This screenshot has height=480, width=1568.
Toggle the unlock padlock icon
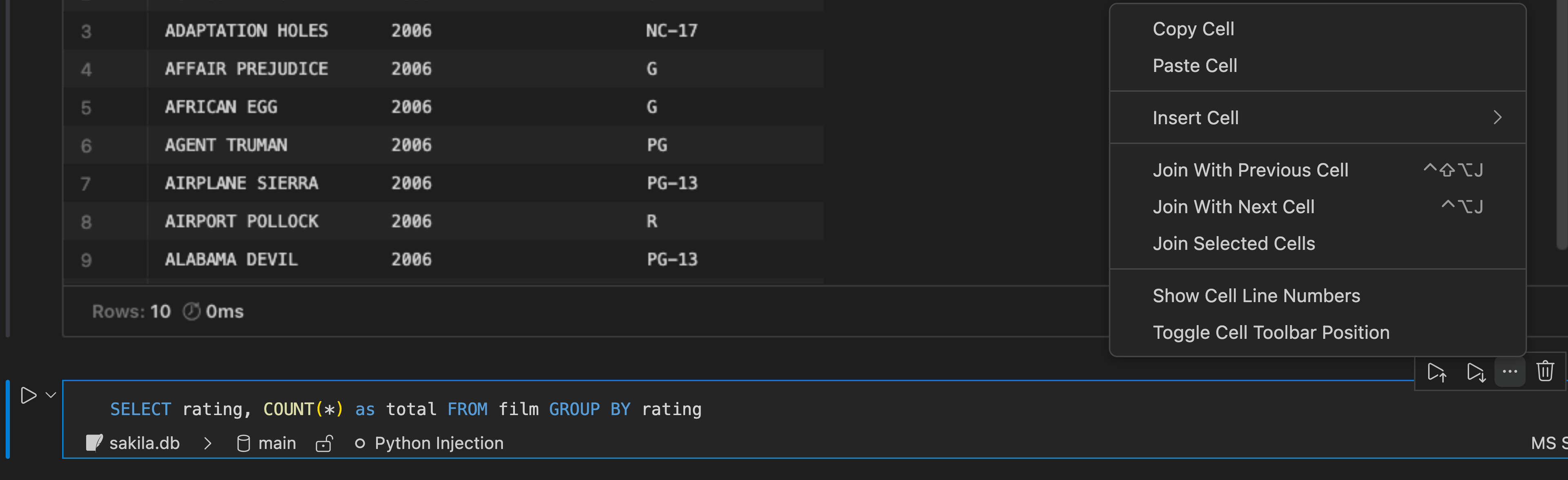coord(324,444)
